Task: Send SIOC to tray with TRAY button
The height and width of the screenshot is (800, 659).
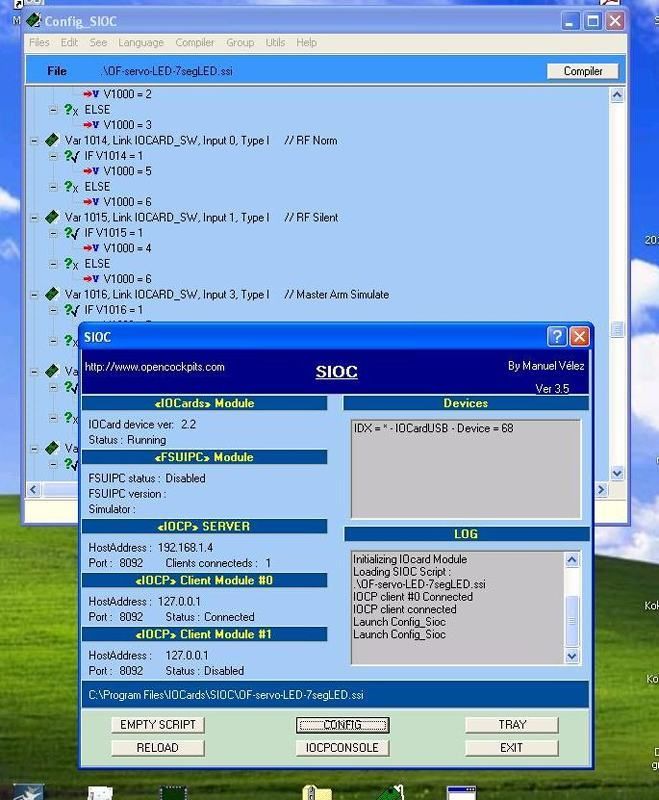Action: [512, 725]
